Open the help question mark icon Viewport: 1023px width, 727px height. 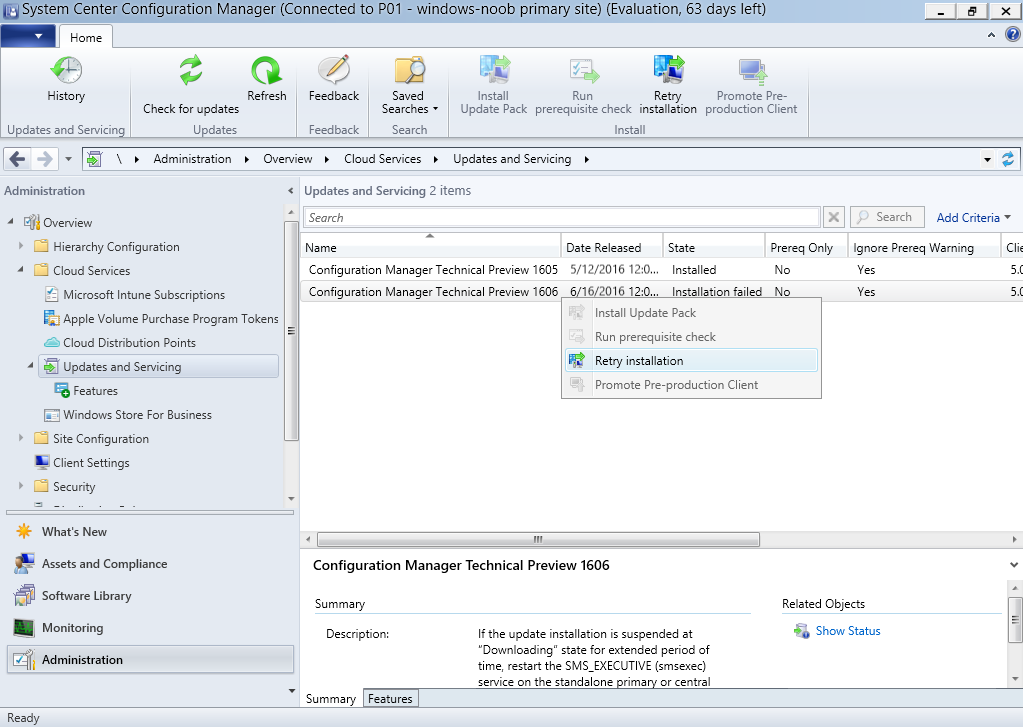1013,35
